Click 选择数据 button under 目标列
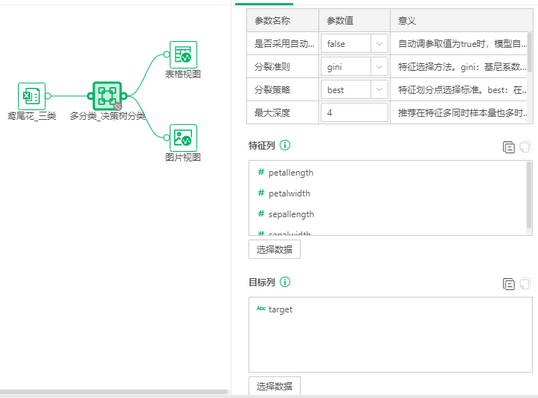Screen dimensions: 538x398 (x=274, y=386)
